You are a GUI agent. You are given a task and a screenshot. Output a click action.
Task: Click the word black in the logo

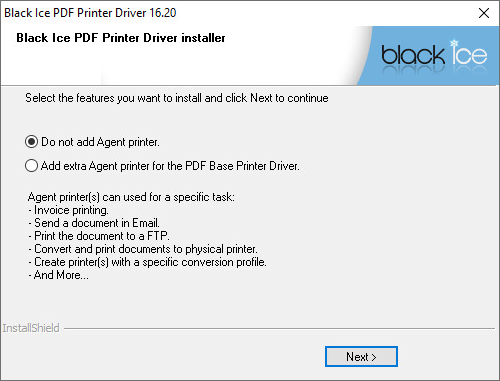[x=413, y=55]
